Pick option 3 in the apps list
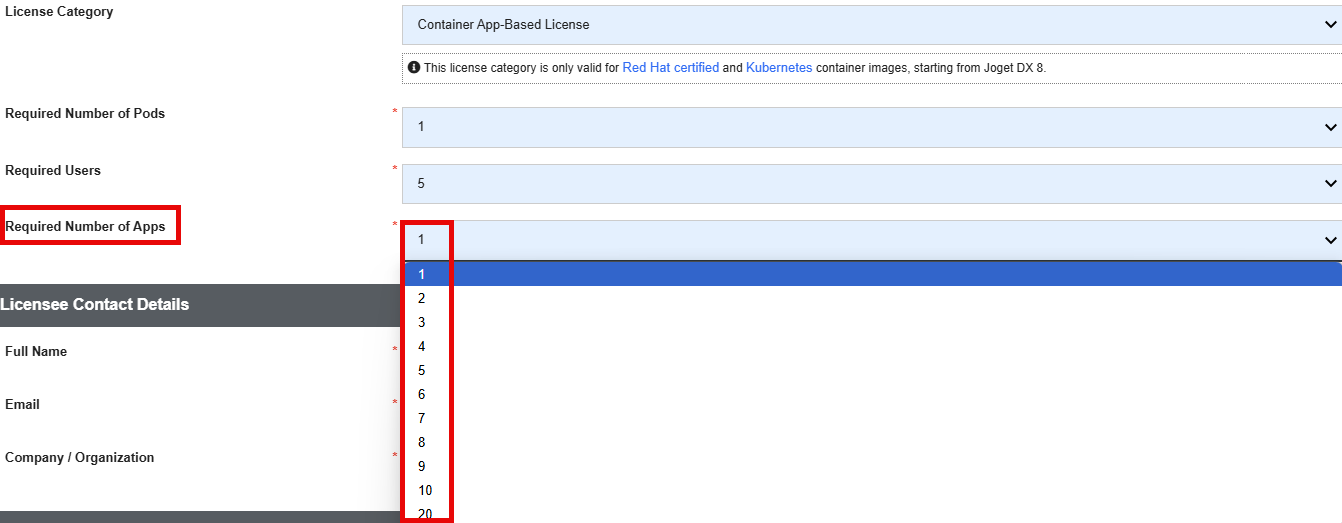The image size is (1342, 523). [872, 322]
